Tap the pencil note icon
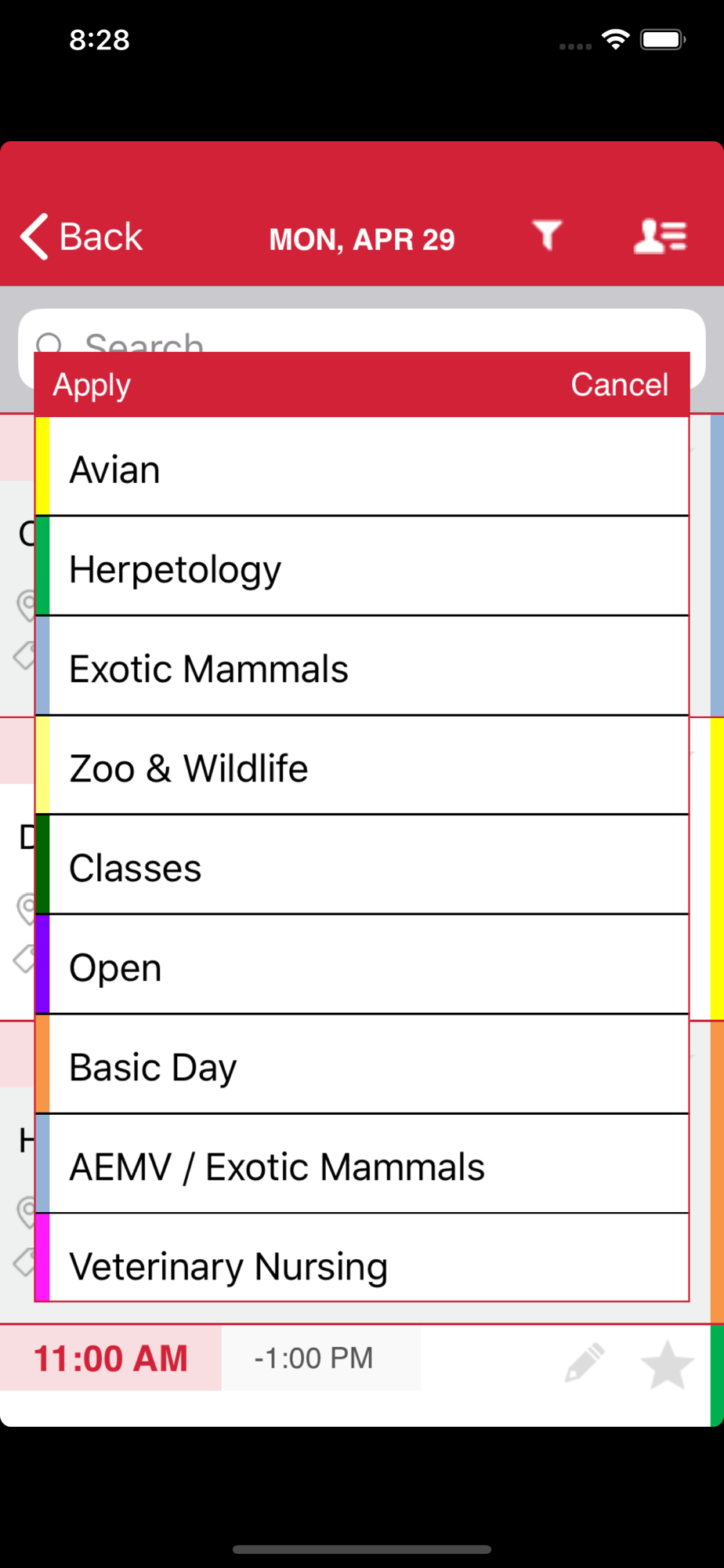 (x=585, y=1362)
